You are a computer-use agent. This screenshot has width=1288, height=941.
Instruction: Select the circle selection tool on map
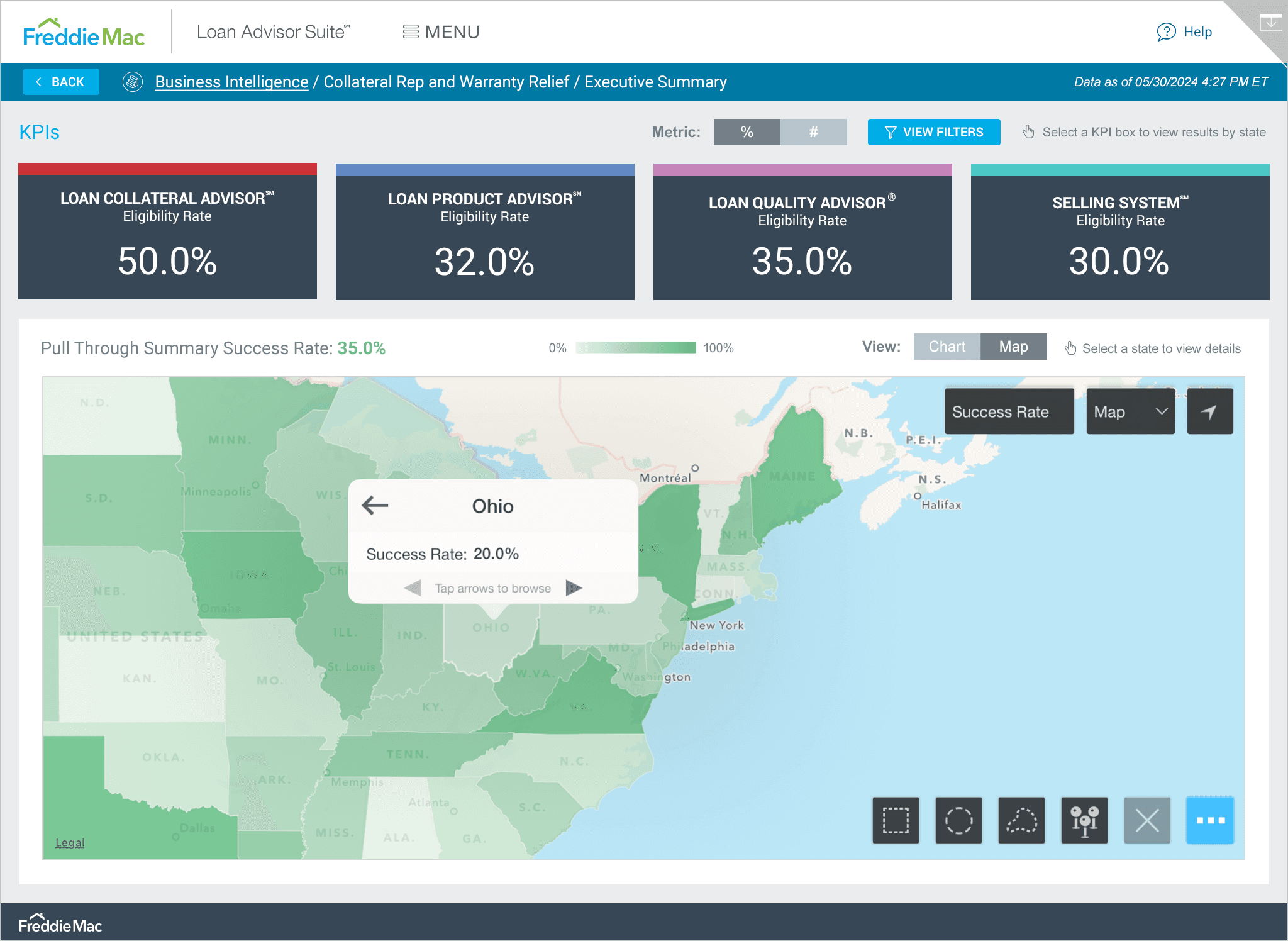pos(958,820)
